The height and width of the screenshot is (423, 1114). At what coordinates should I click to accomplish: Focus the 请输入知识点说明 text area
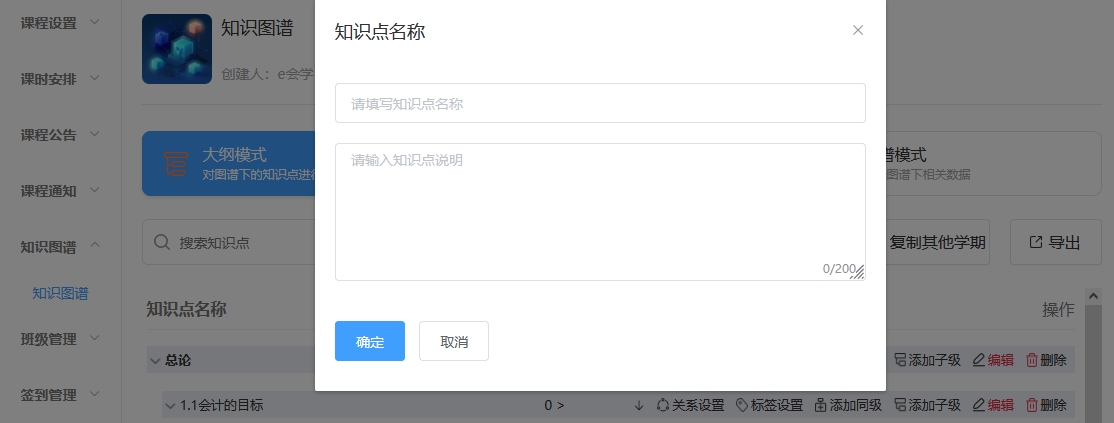click(600, 211)
